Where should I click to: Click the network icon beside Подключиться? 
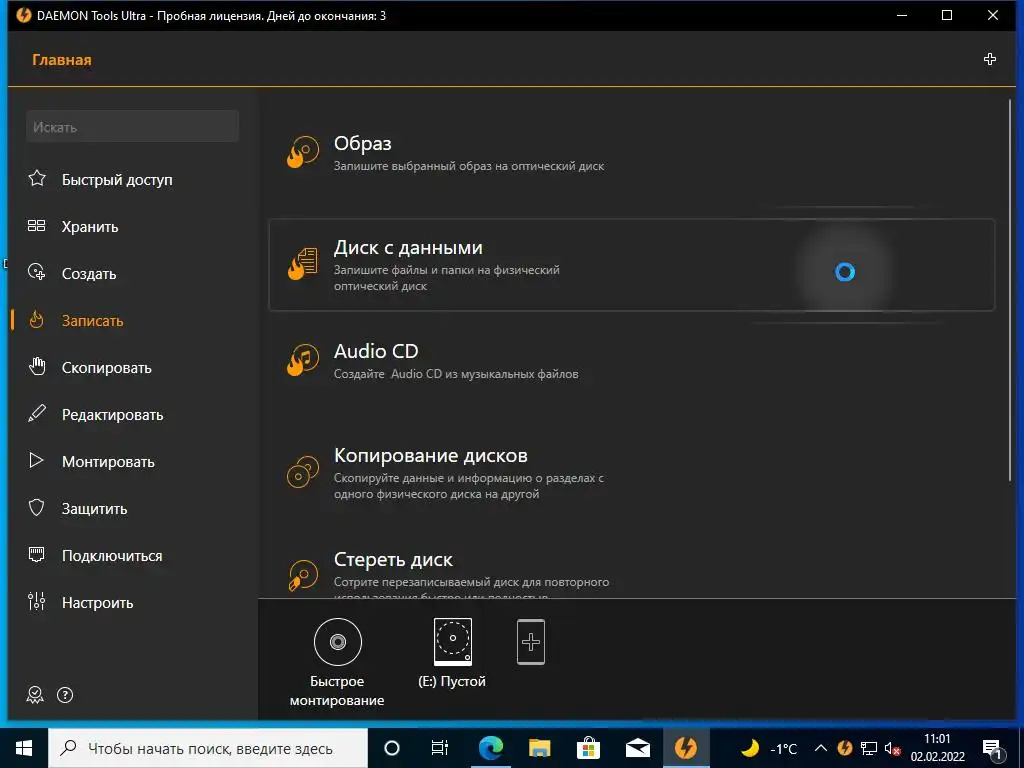pyautogui.click(x=37, y=555)
